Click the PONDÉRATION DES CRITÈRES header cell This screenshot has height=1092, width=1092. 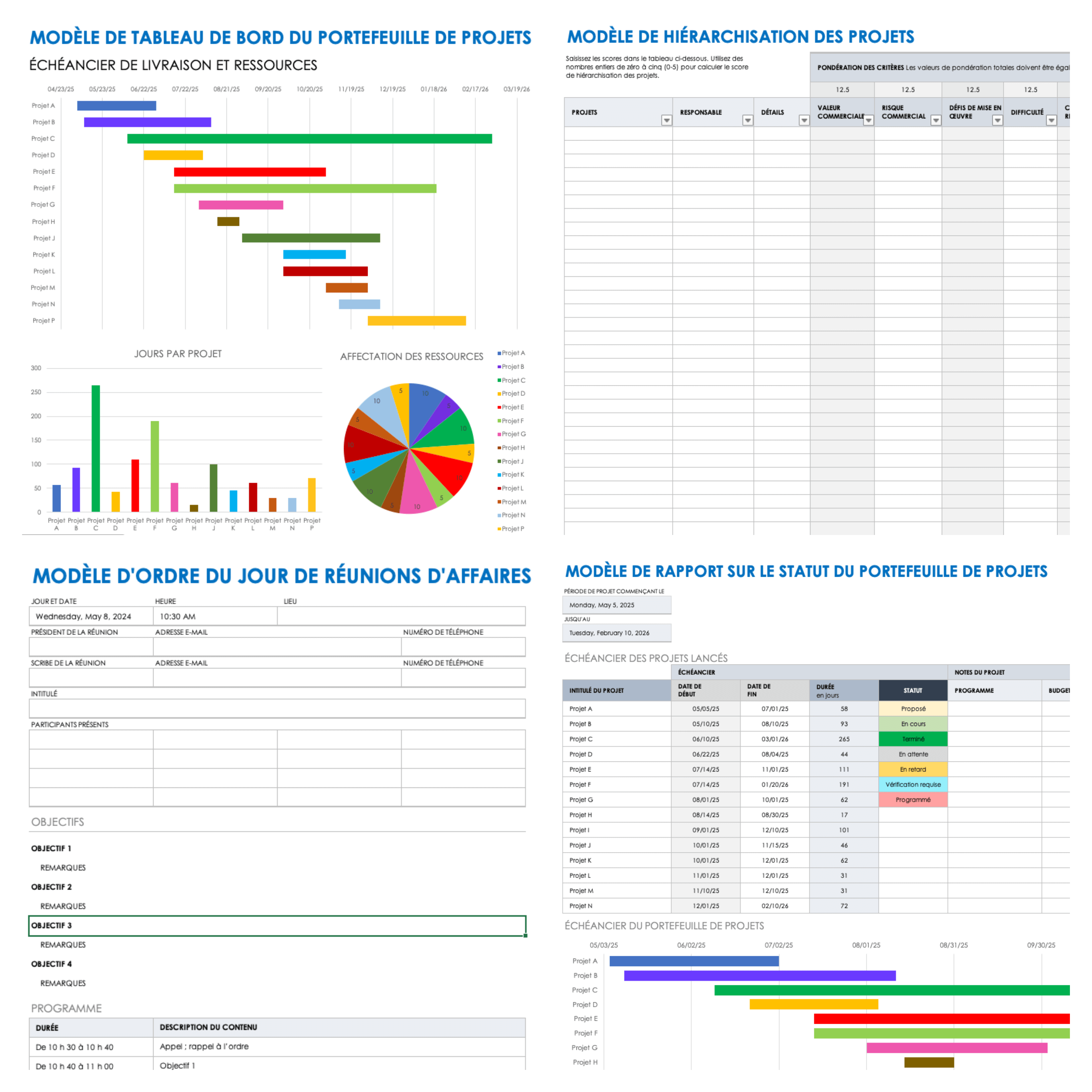point(939,67)
